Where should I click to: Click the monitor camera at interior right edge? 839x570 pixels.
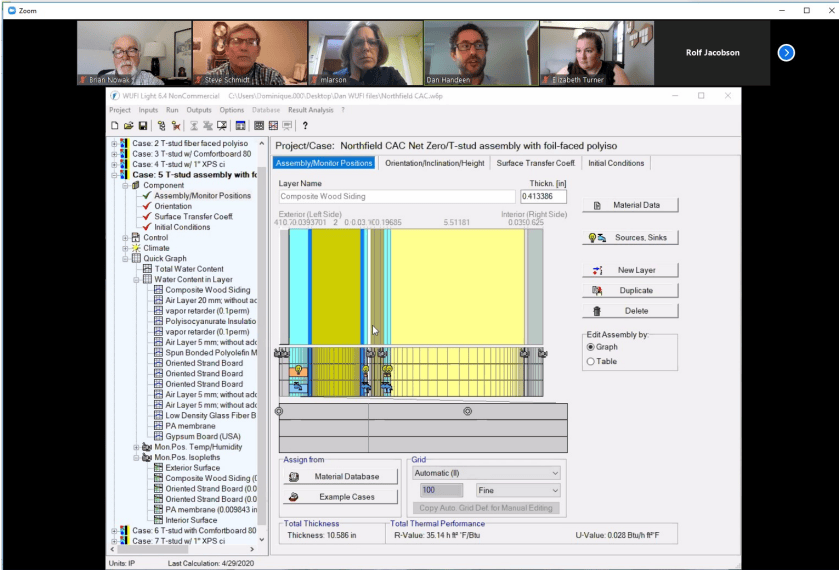542,353
